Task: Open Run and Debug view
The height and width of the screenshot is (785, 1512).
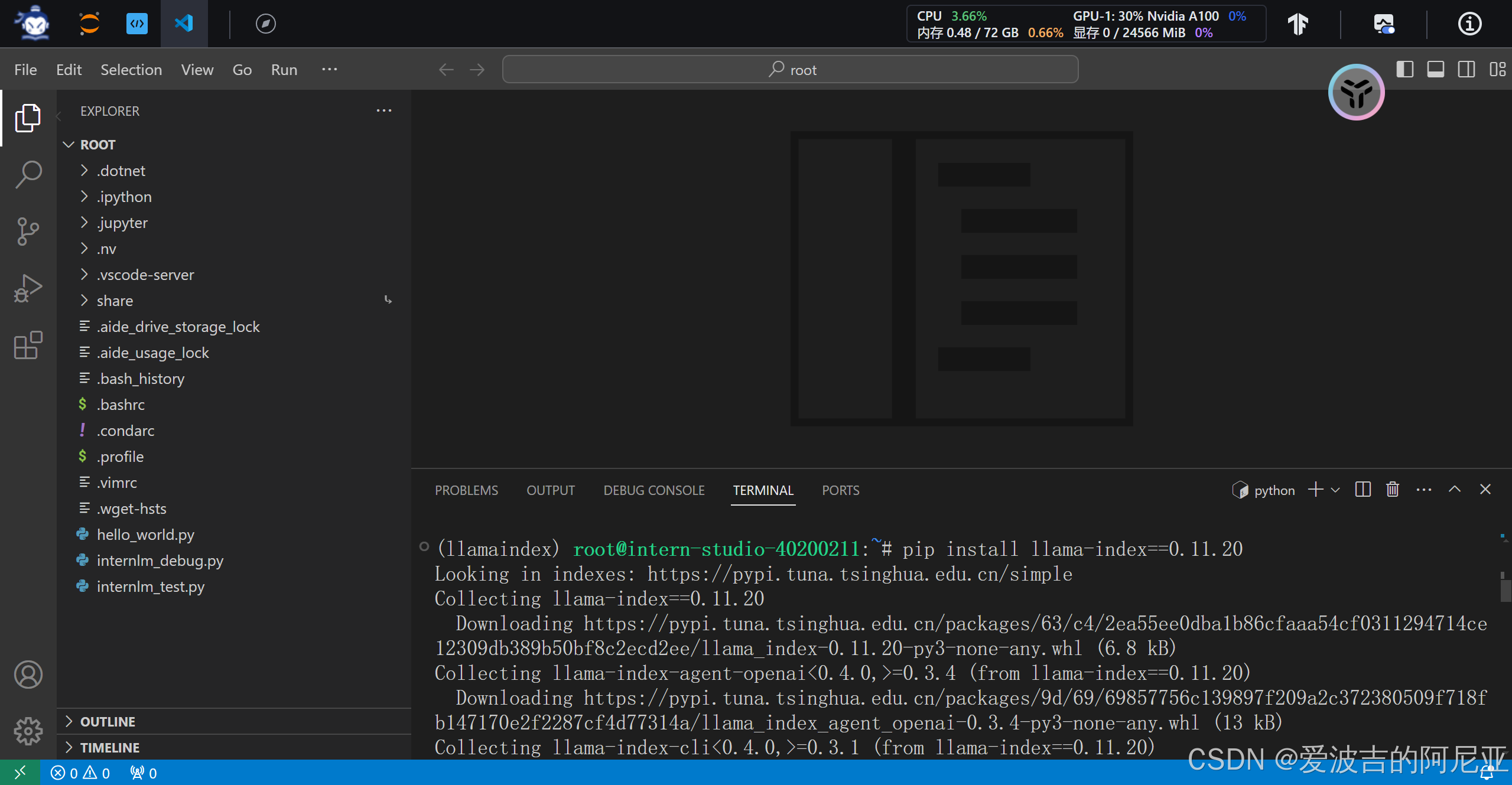Action: (28, 288)
